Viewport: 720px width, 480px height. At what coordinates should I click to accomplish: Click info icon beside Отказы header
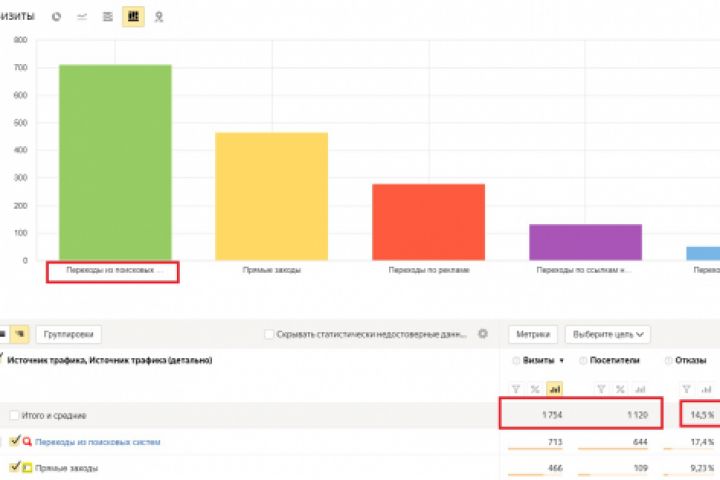tap(669, 361)
